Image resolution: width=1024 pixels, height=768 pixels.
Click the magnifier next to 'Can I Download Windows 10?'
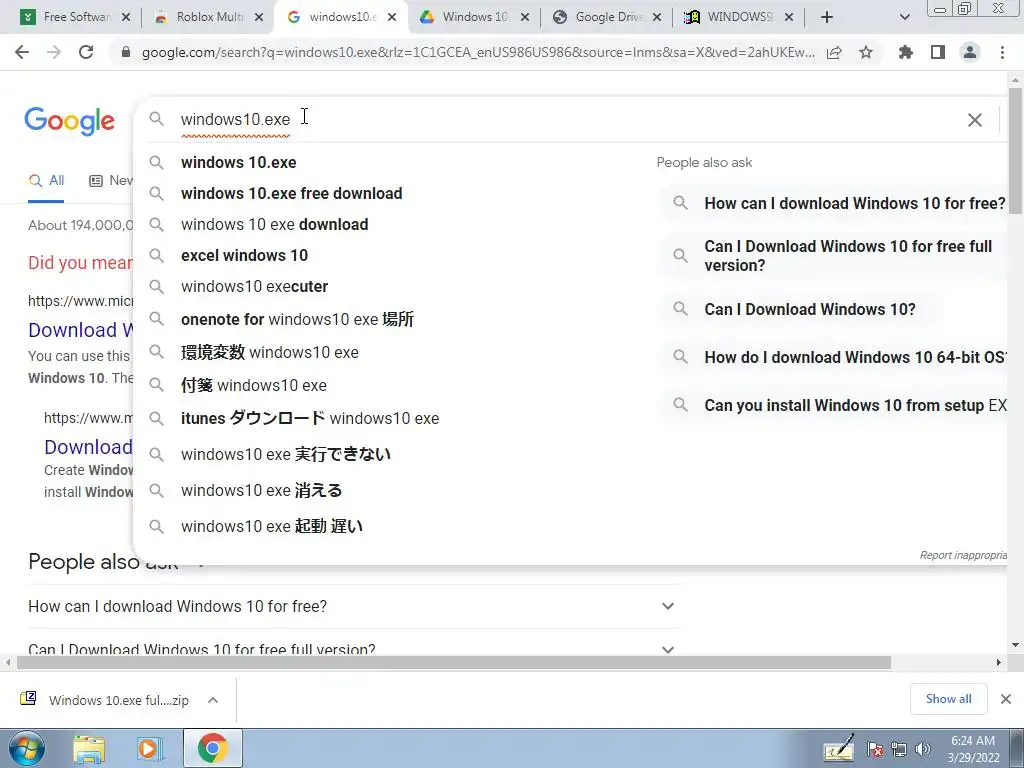pos(680,309)
